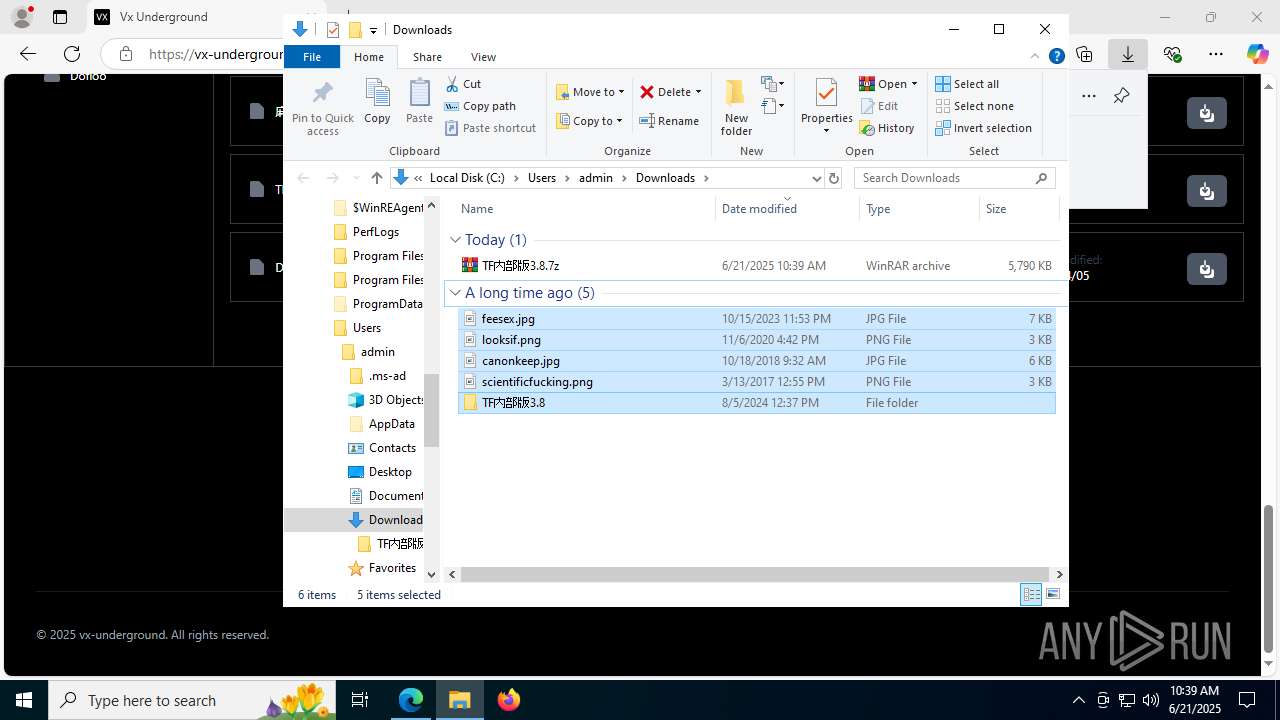Open Firefox from the taskbar
1280x720 pixels.
[x=509, y=700]
